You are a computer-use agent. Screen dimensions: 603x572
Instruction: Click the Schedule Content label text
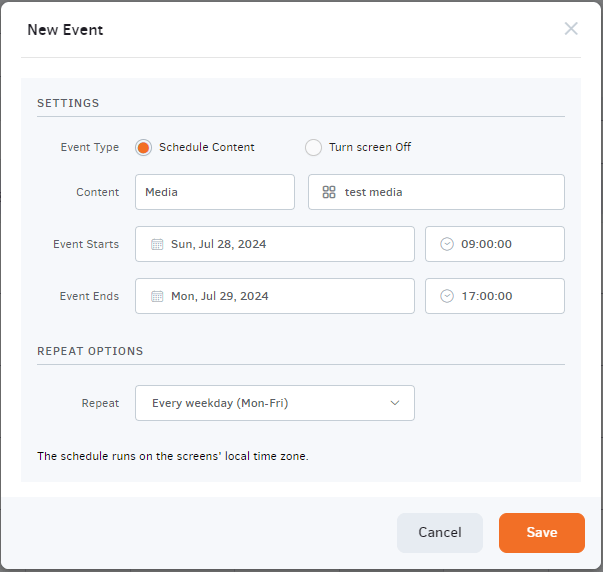click(x=207, y=147)
